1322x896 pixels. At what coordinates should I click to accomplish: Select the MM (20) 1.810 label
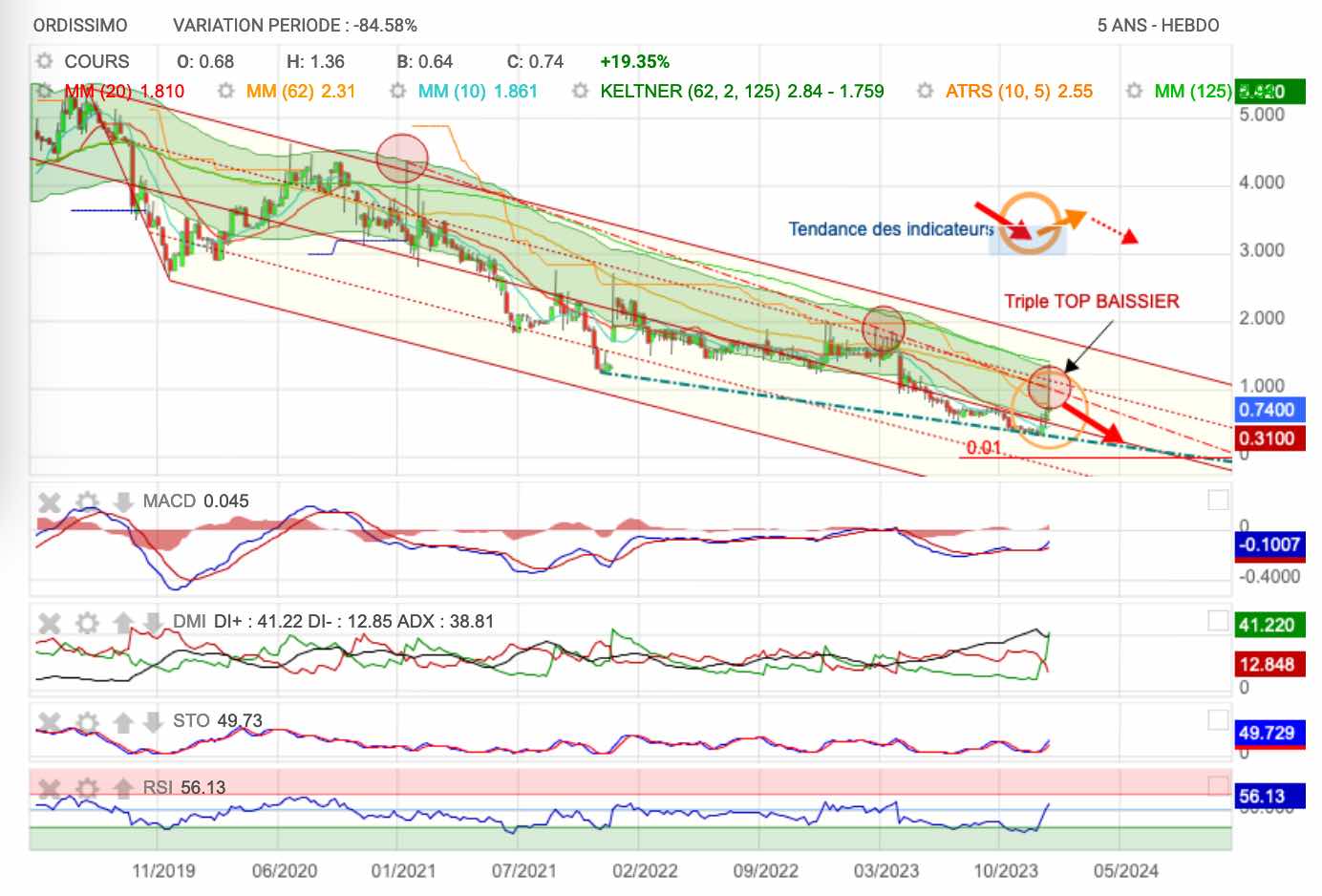tap(124, 91)
